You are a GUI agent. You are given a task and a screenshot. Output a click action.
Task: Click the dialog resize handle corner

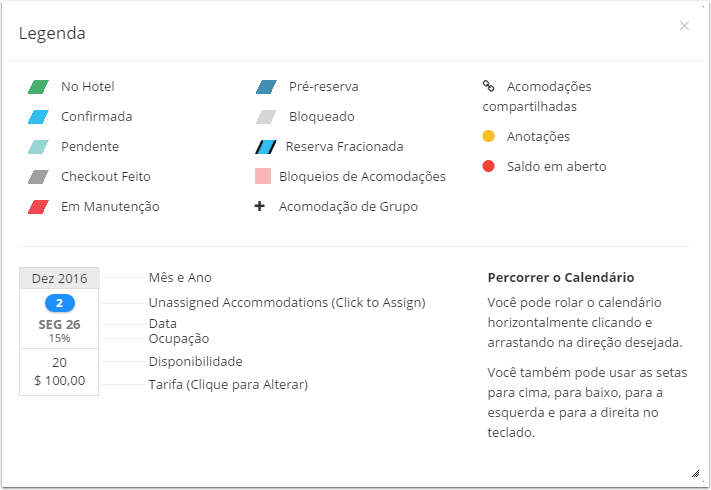696,474
